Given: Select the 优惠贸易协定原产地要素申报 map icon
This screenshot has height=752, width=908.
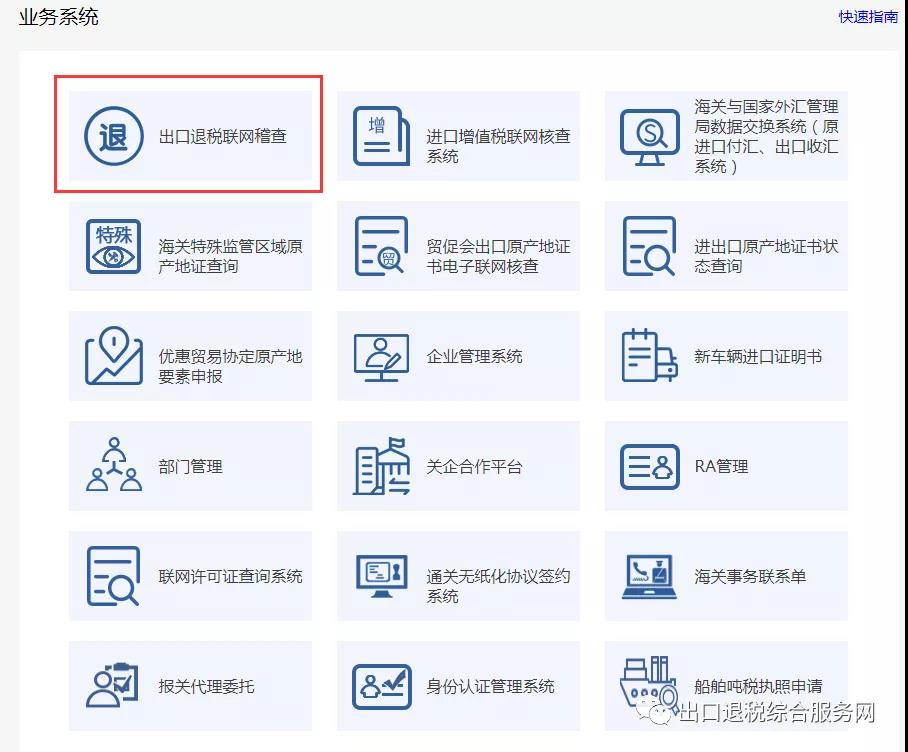Looking at the screenshot, I should [x=113, y=356].
